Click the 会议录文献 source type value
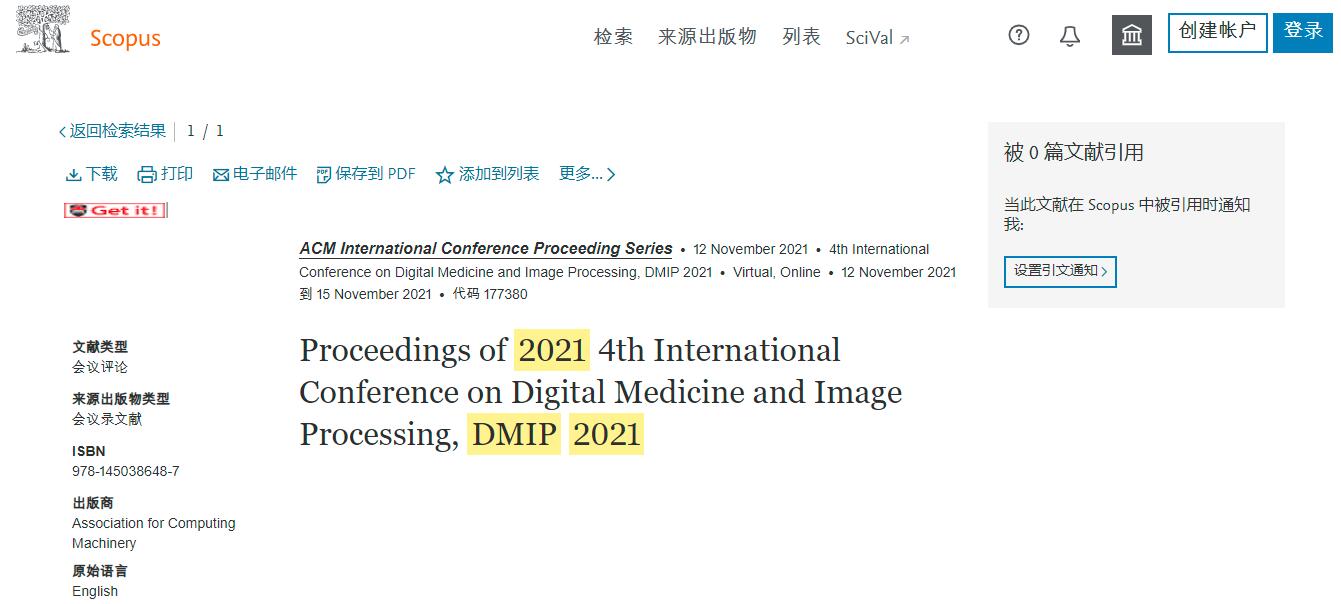 click(107, 419)
